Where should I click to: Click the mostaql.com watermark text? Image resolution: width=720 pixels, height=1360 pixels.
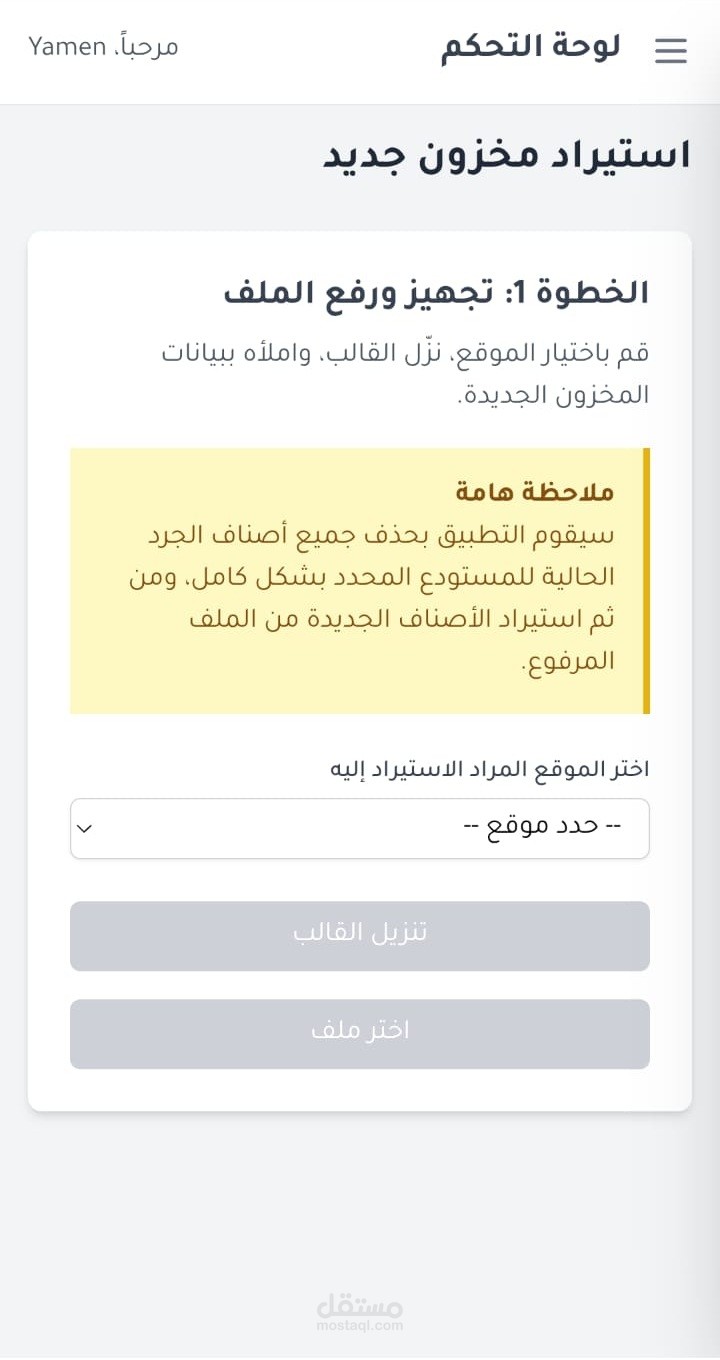tap(359, 1326)
